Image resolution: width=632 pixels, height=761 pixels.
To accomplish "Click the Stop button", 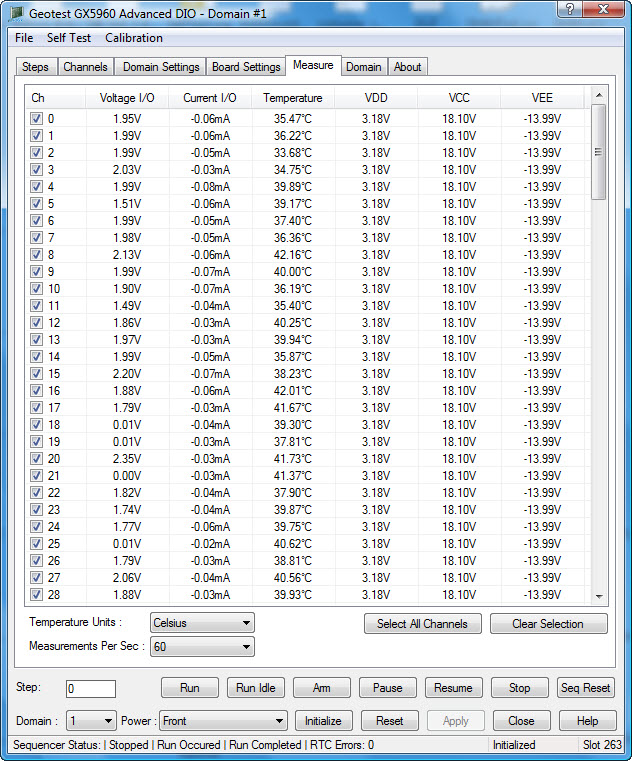I will [519, 688].
